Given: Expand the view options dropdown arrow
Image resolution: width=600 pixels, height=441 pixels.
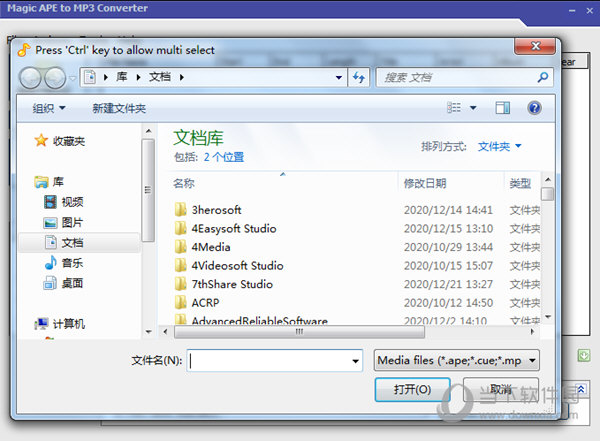Looking at the screenshot, I should [x=473, y=108].
